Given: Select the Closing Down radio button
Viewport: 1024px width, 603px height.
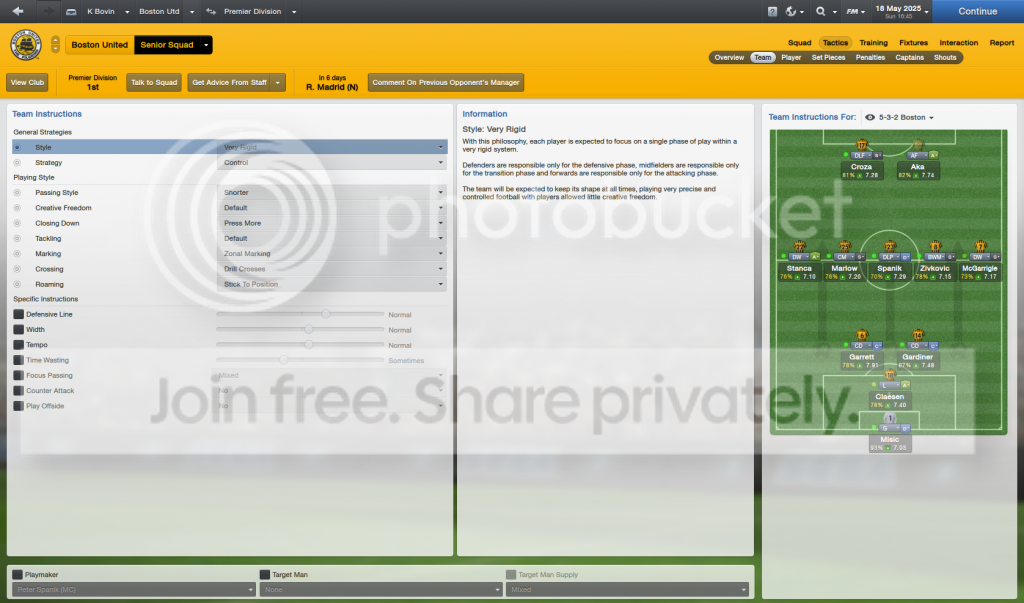Looking at the screenshot, I should (17, 223).
